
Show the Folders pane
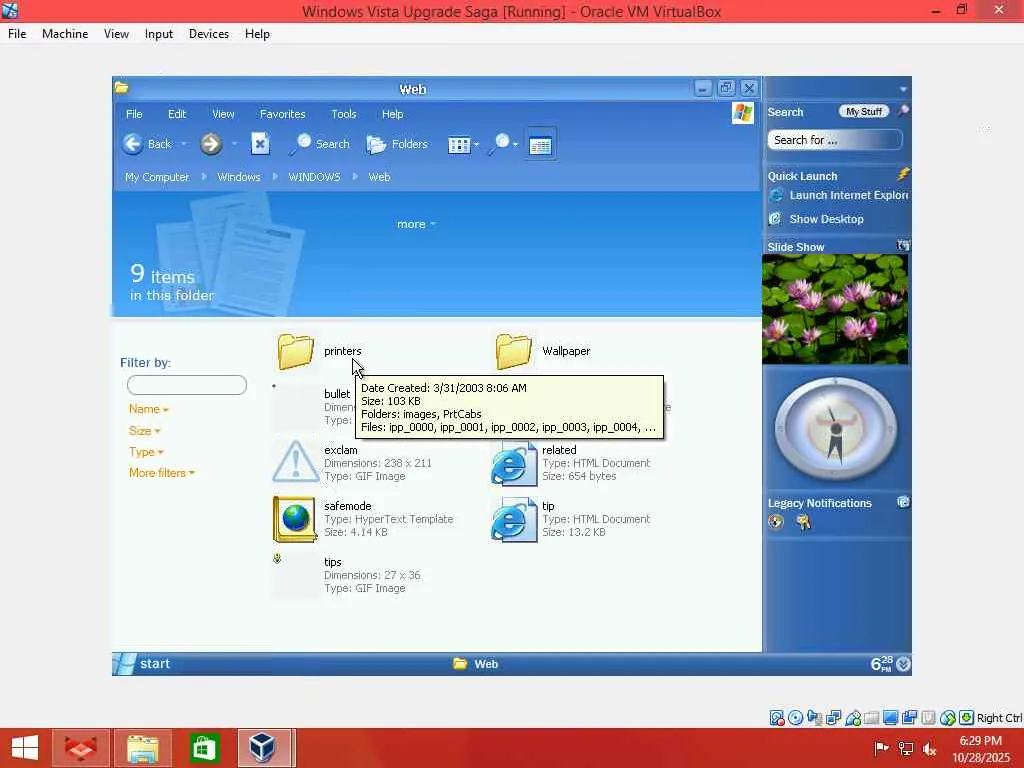click(x=397, y=144)
